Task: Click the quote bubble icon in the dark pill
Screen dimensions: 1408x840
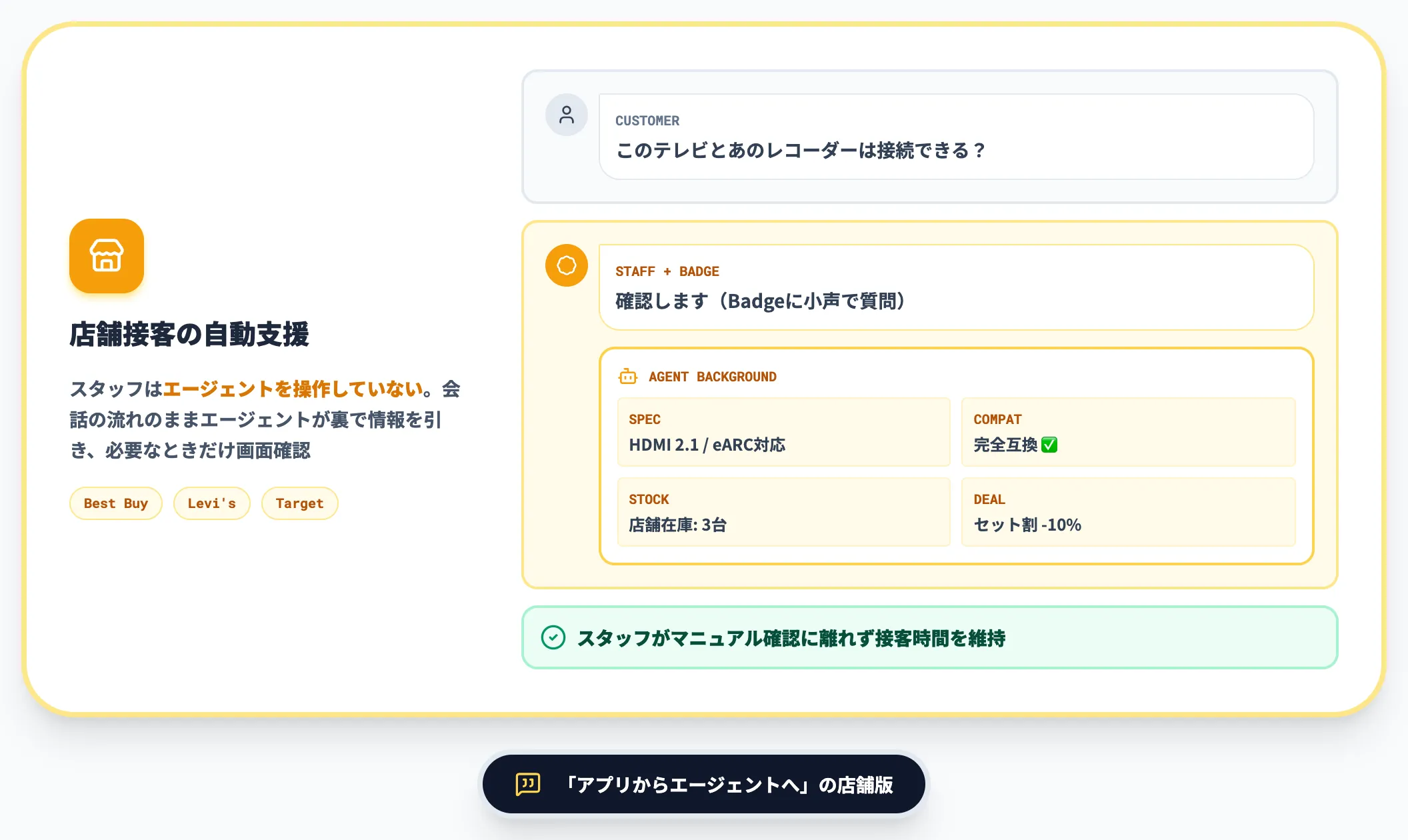Action: coord(528,784)
